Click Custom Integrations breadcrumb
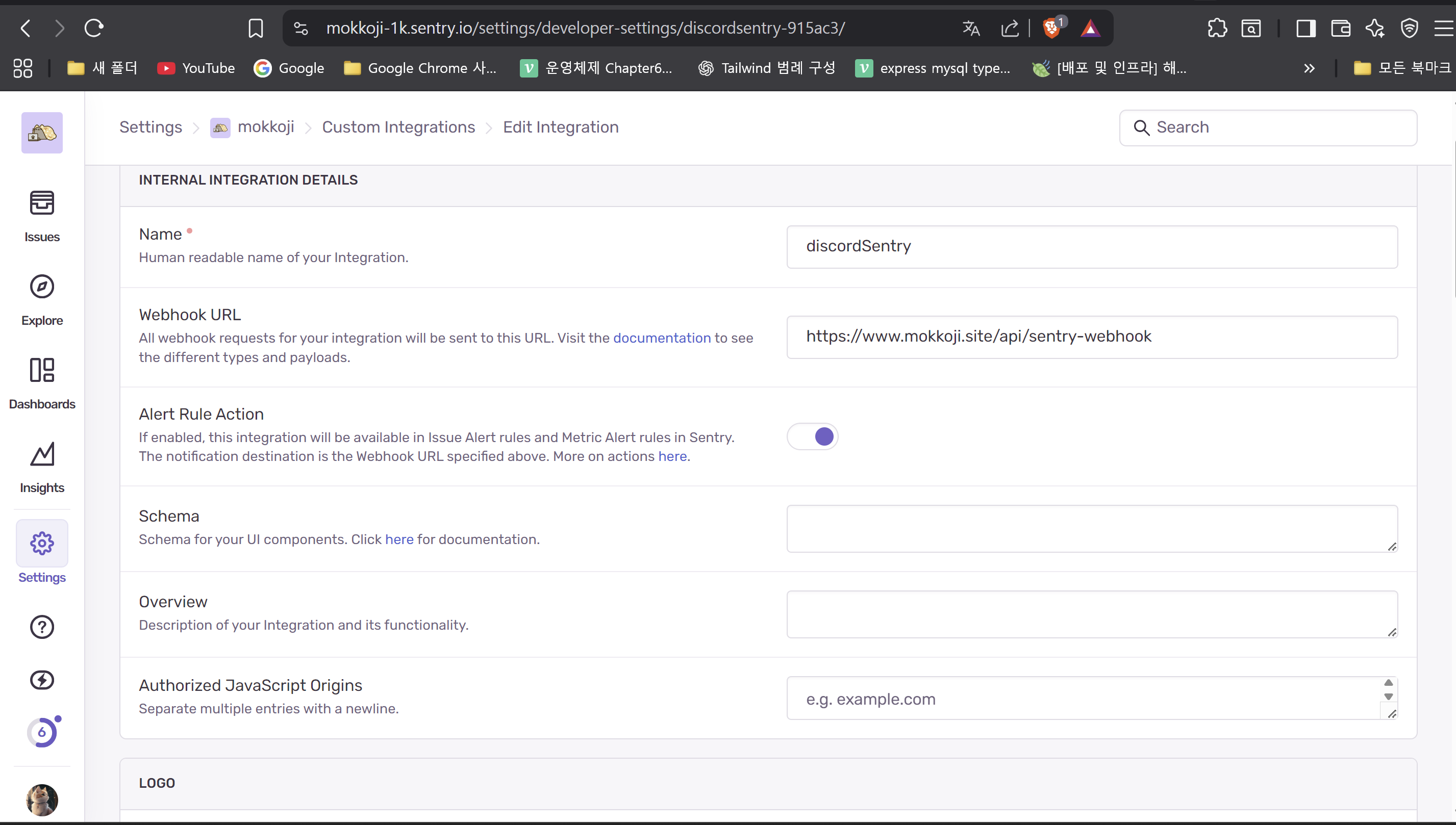Screen dimensions: 1456x825 click(x=398, y=127)
